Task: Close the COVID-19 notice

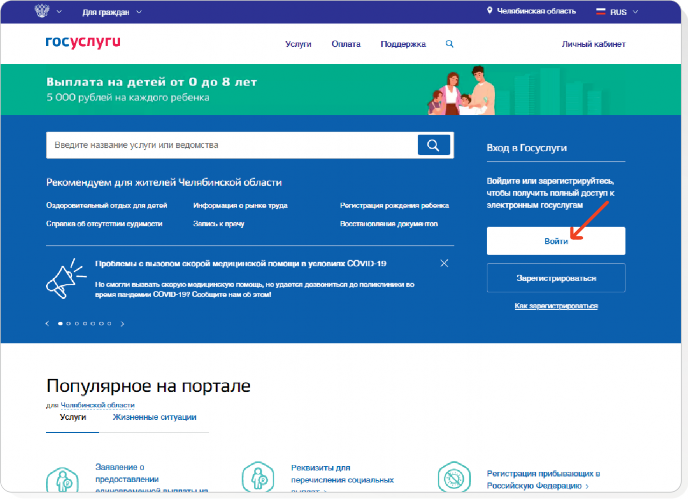Action: [444, 263]
